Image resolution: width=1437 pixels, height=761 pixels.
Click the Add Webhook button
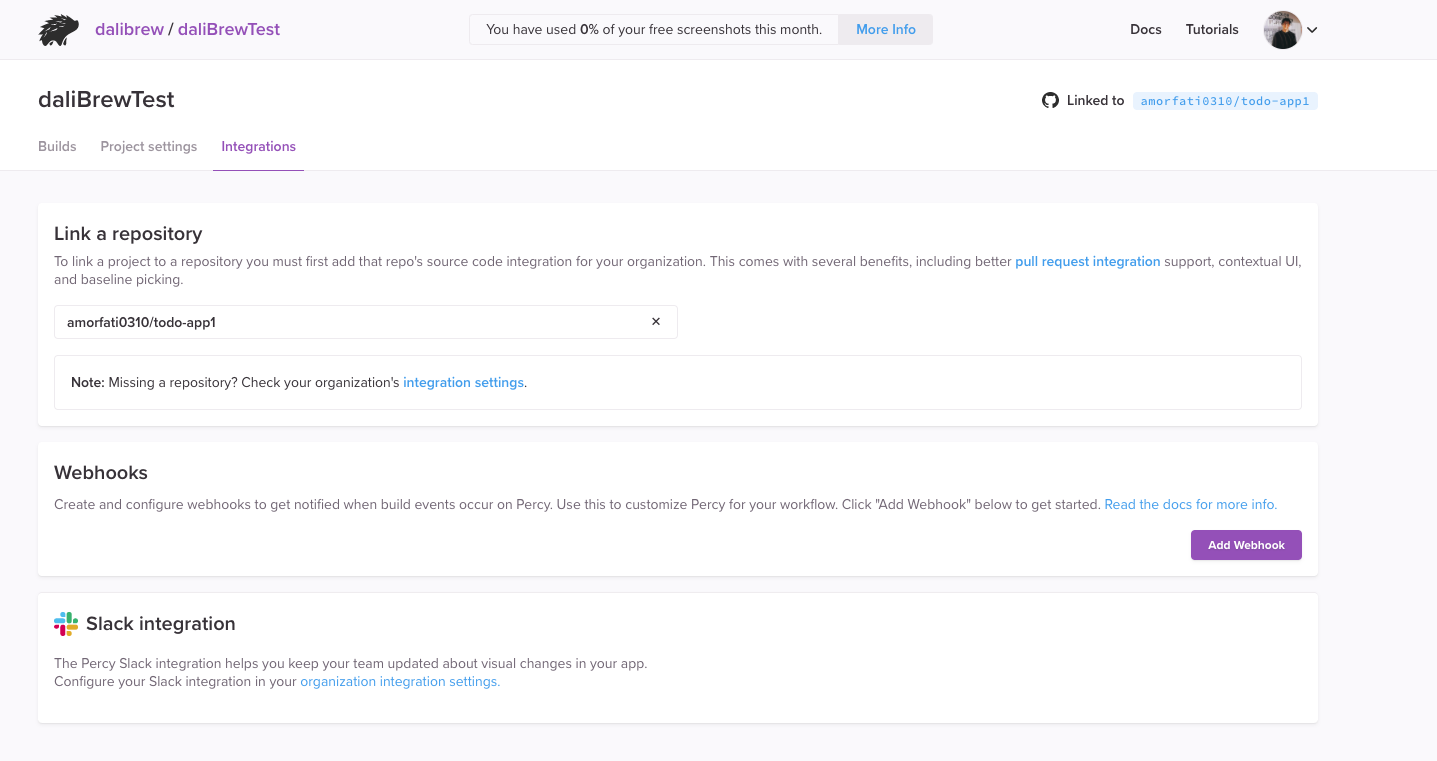(x=1246, y=545)
